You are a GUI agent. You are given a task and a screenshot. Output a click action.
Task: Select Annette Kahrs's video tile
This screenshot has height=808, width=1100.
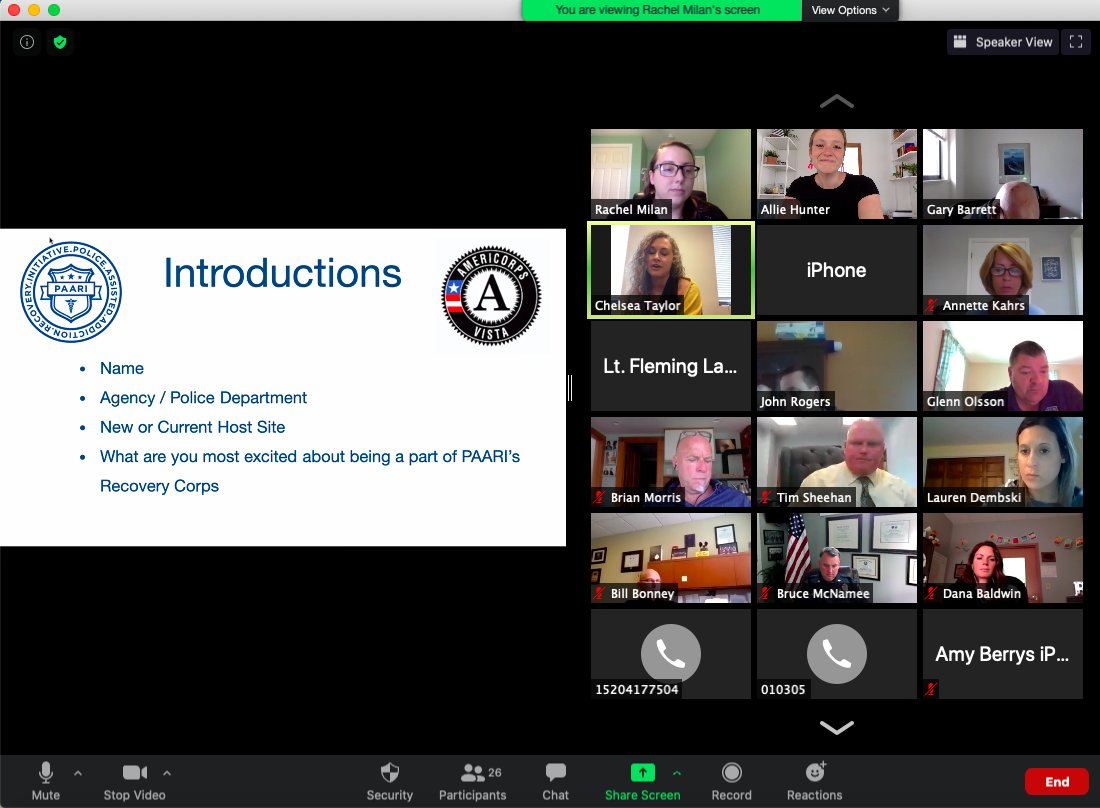point(1002,270)
